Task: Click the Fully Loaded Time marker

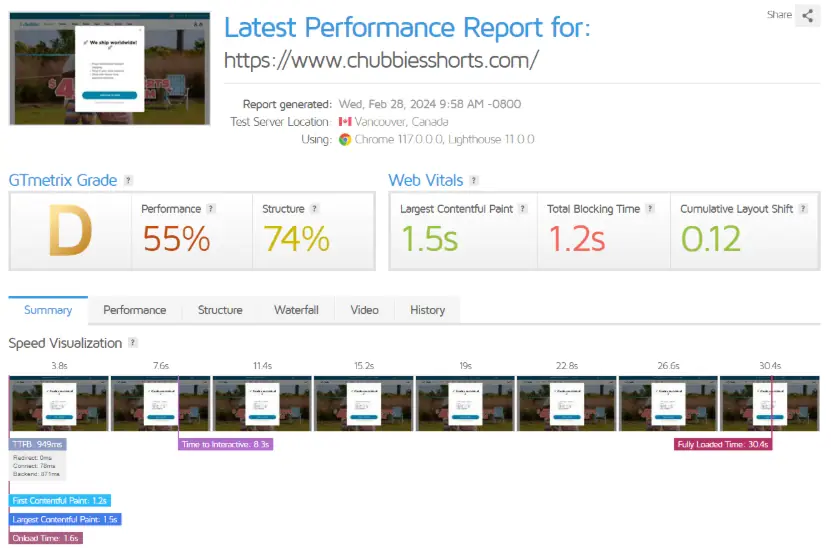Action: pos(723,444)
